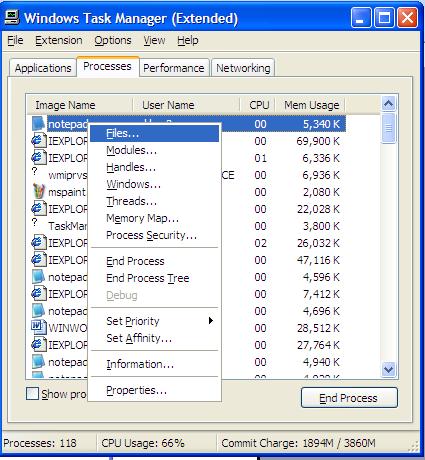425x460 pixels.
Task: Open the Extension menu
Action: point(59,40)
